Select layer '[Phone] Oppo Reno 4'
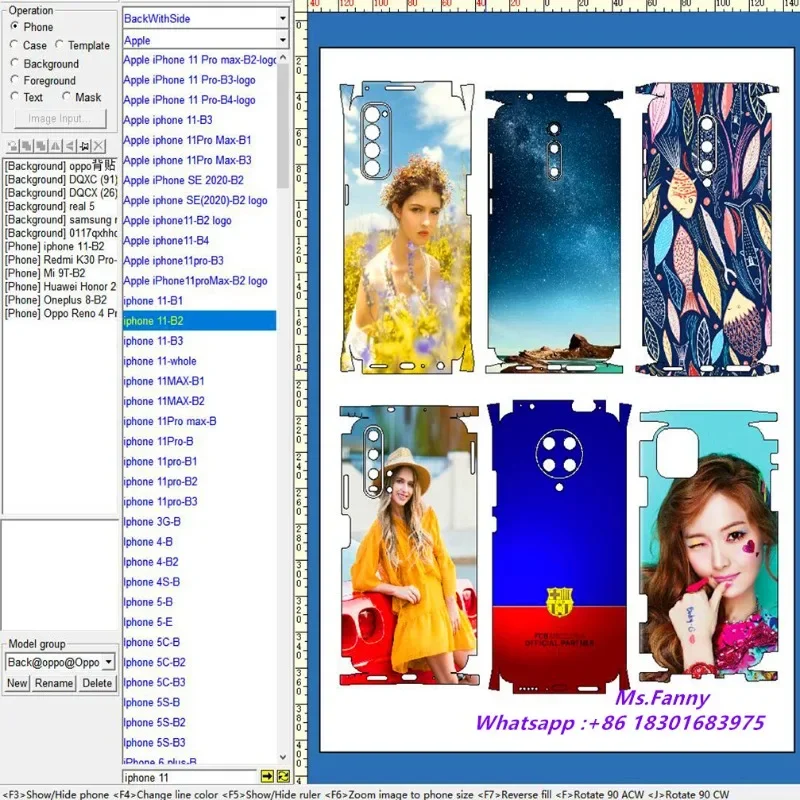This screenshot has width=800, height=800. (61, 313)
